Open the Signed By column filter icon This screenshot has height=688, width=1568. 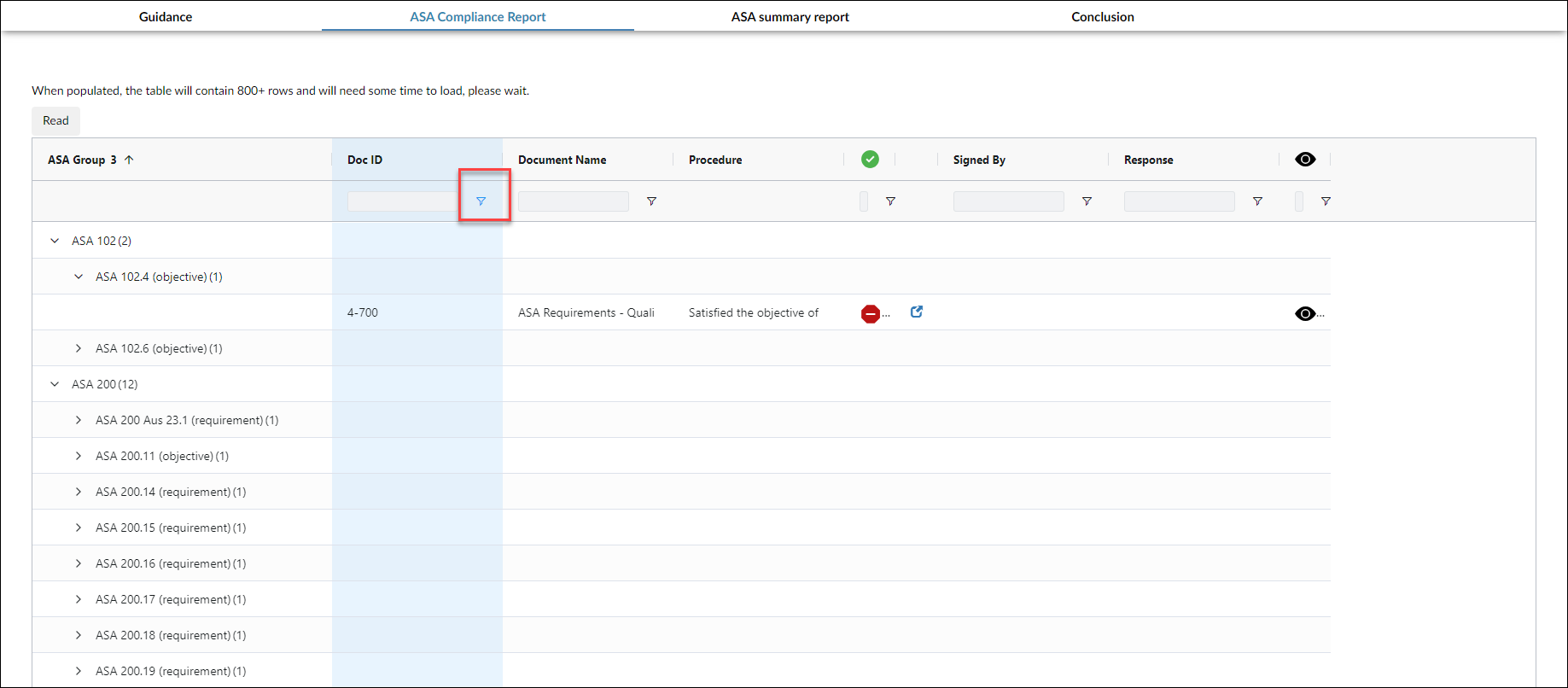[1087, 201]
